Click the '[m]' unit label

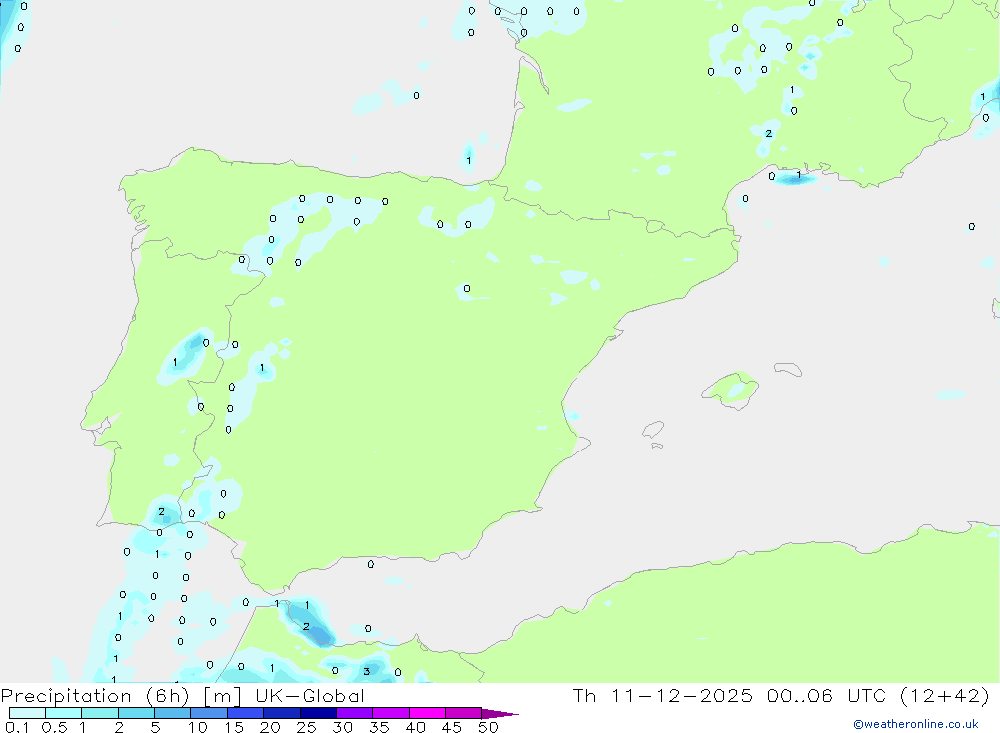click(x=223, y=695)
